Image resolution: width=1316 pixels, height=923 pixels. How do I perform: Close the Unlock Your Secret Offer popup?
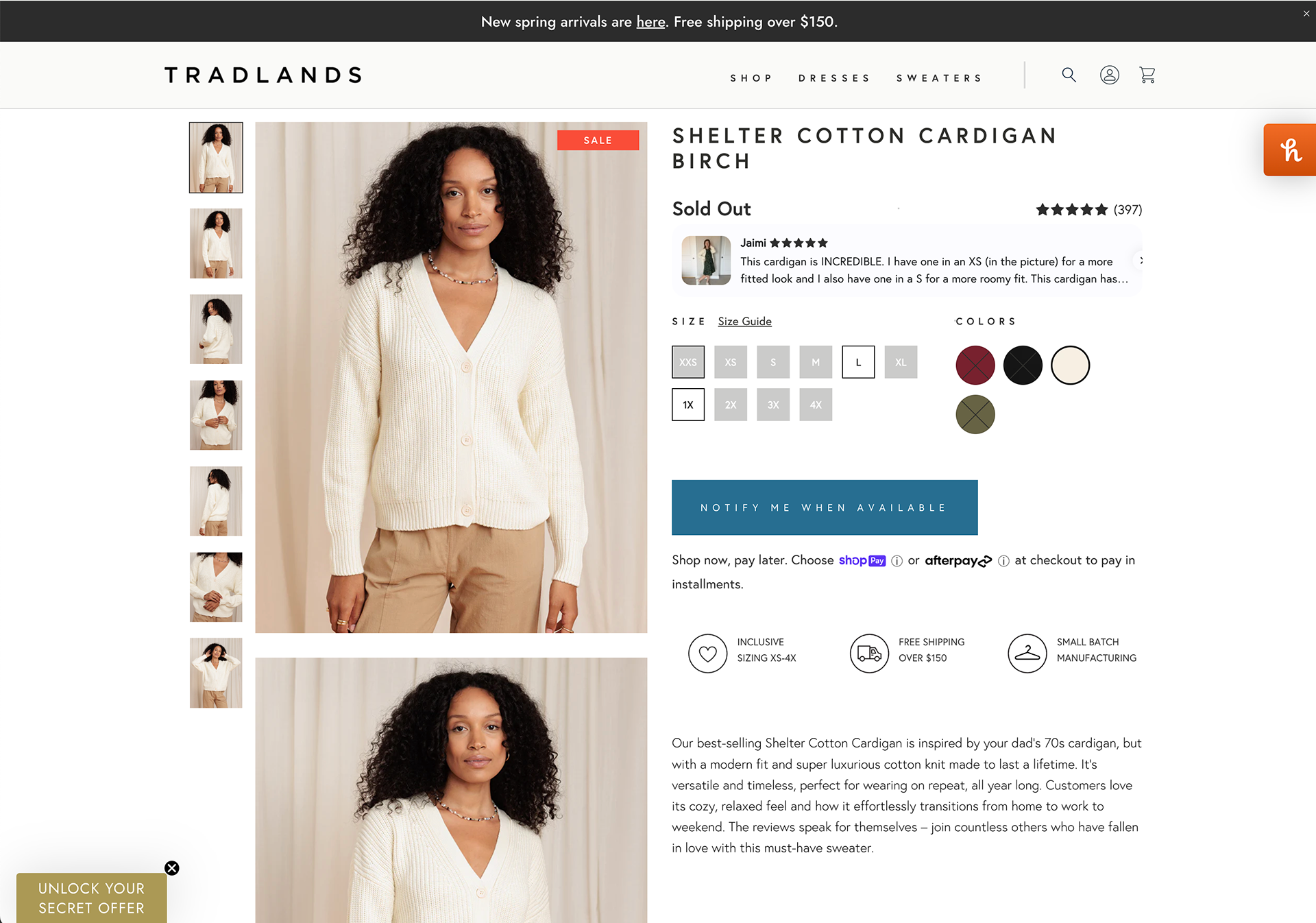click(x=172, y=868)
